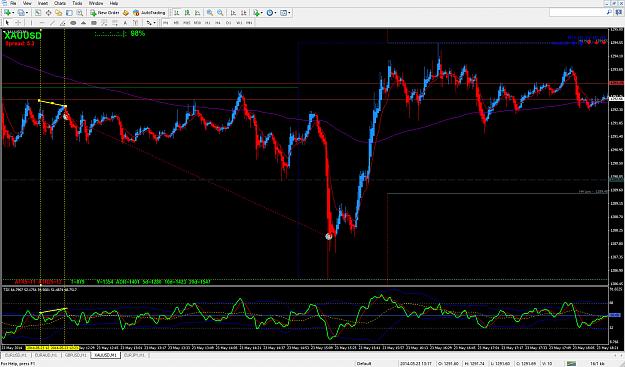625x367 pixels.
Task: Switch chart to line chart type
Action: coord(197,13)
